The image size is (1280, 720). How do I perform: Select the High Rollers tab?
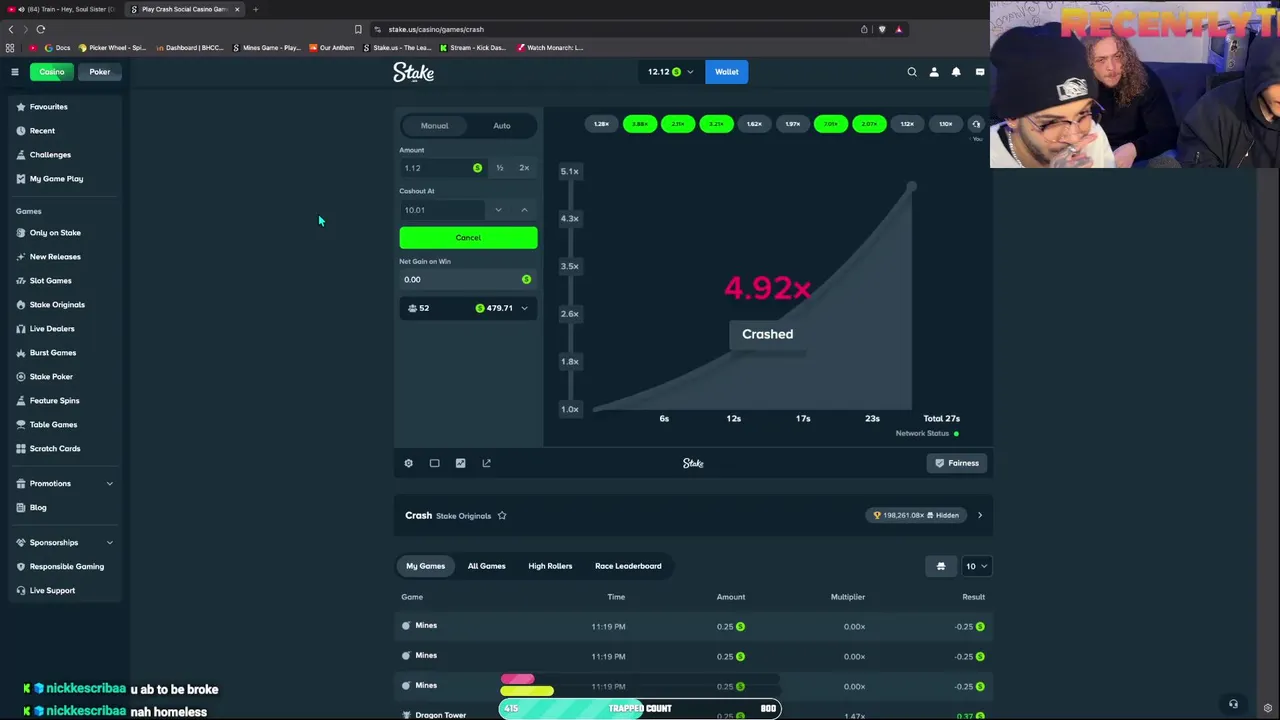(550, 566)
